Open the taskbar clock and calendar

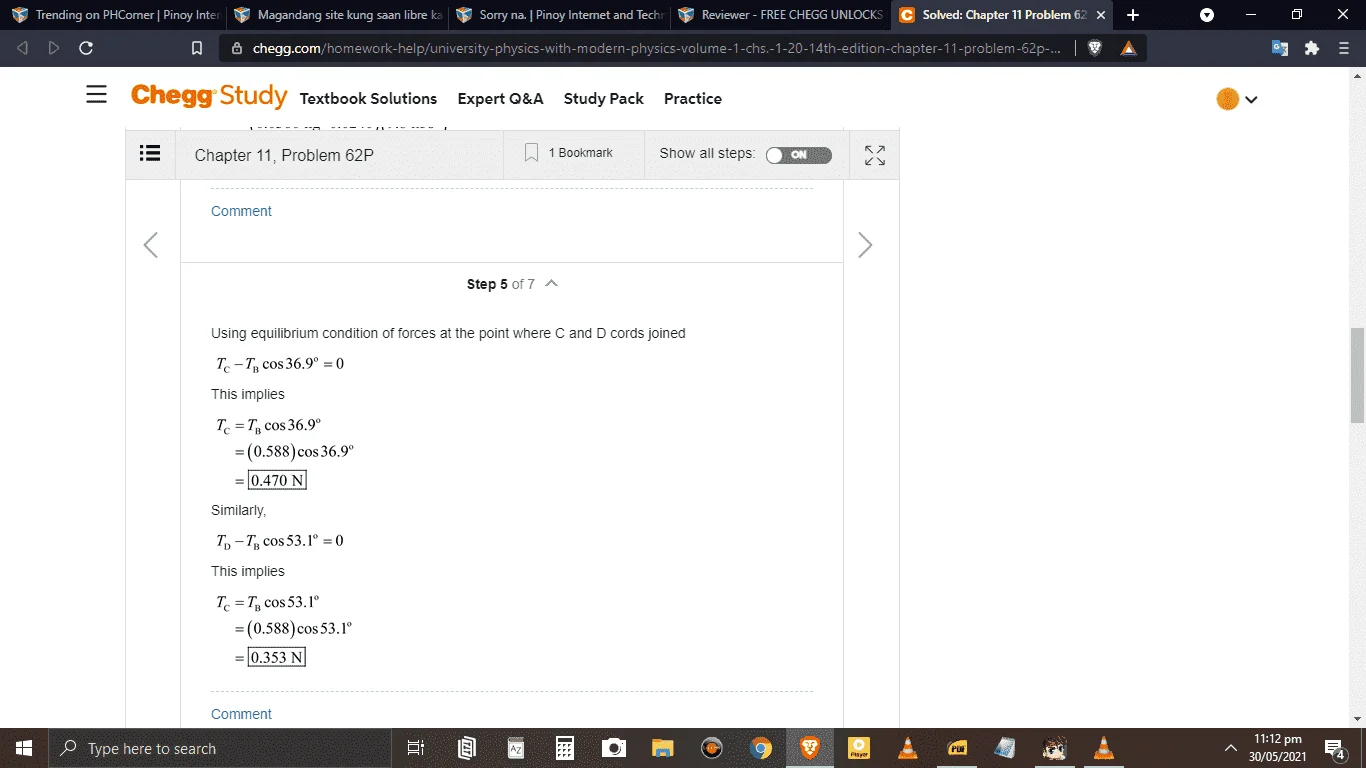click(x=1278, y=748)
